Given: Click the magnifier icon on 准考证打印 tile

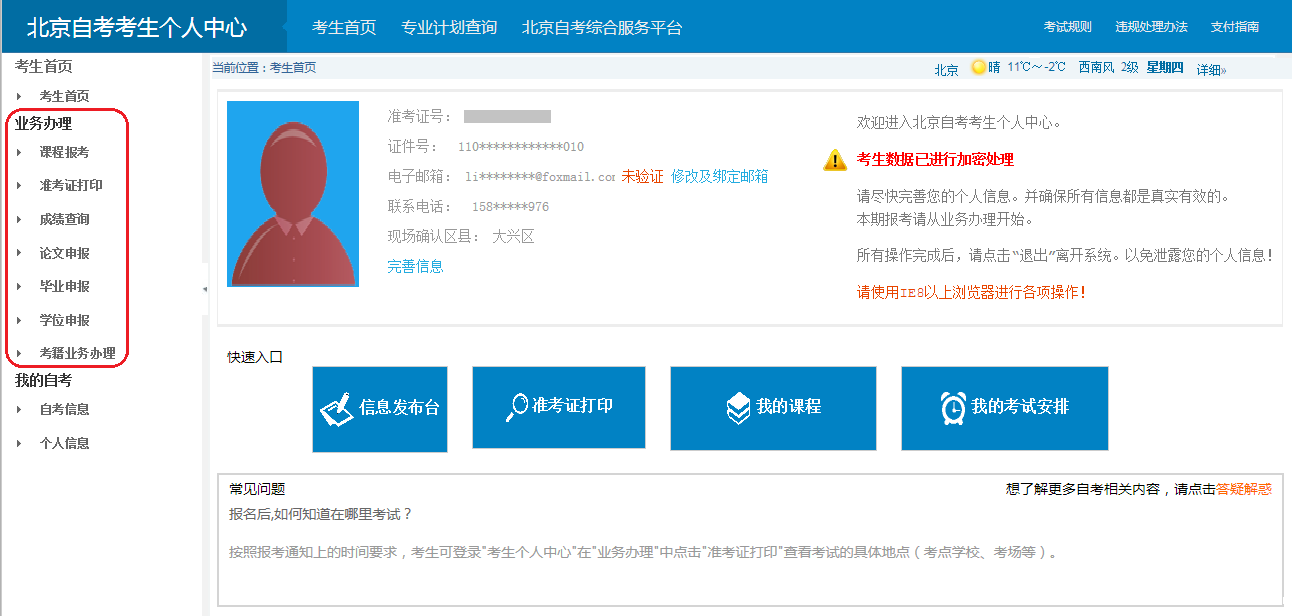Looking at the screenshot, I should (516, 406).
